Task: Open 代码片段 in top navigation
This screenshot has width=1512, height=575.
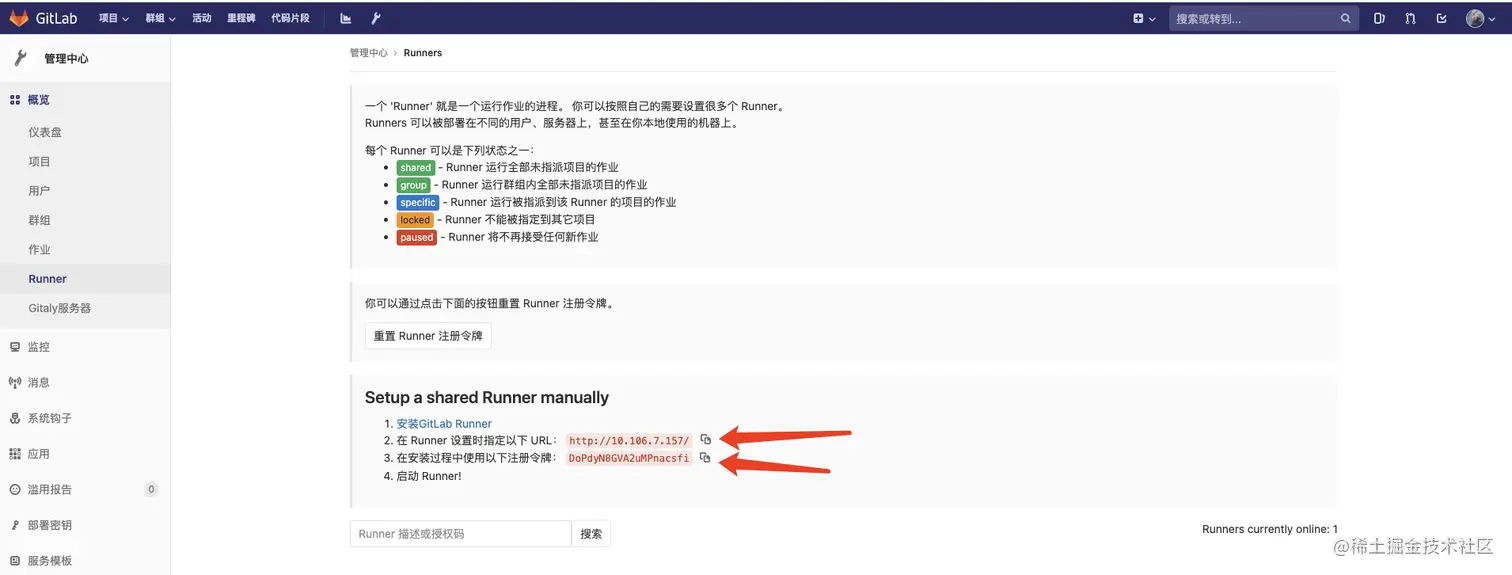Action: pyautogui.click(x=290, y=18)
